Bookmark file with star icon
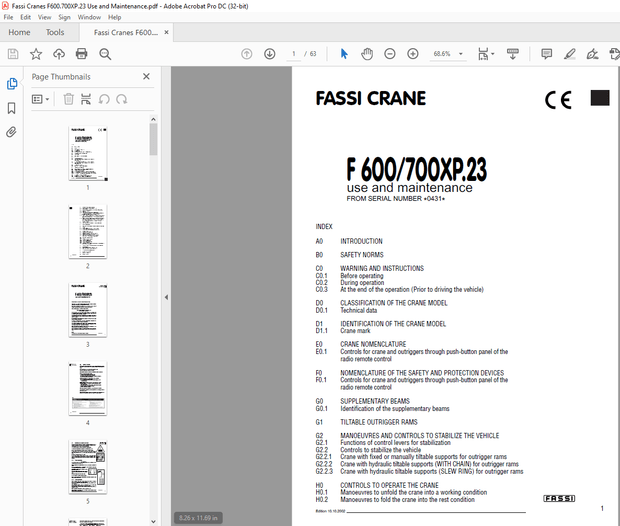The height and width of the screenshot is (526, 620). pyautogui.click(x=36, y=54)
